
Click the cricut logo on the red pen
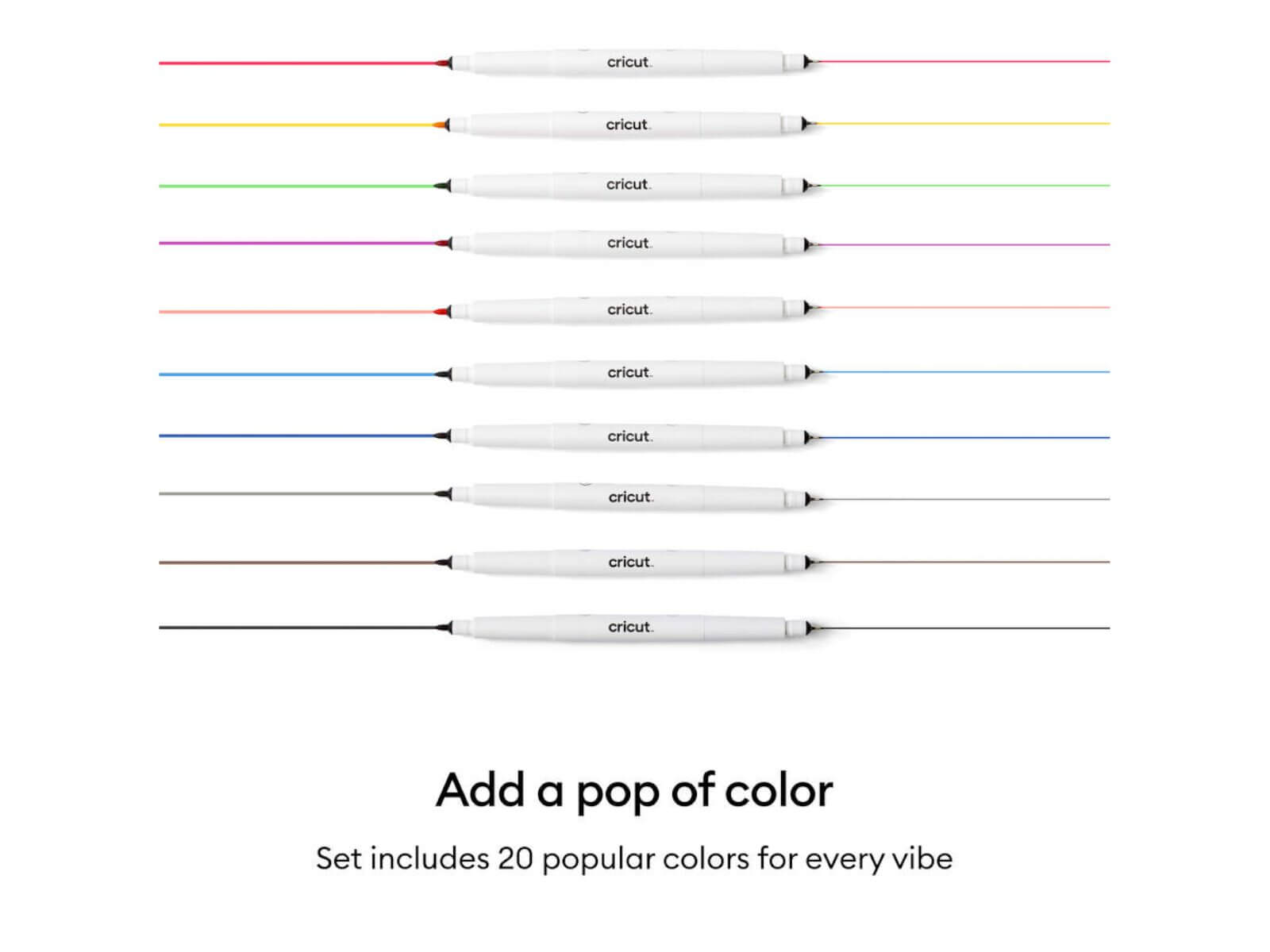click(629, 62)
